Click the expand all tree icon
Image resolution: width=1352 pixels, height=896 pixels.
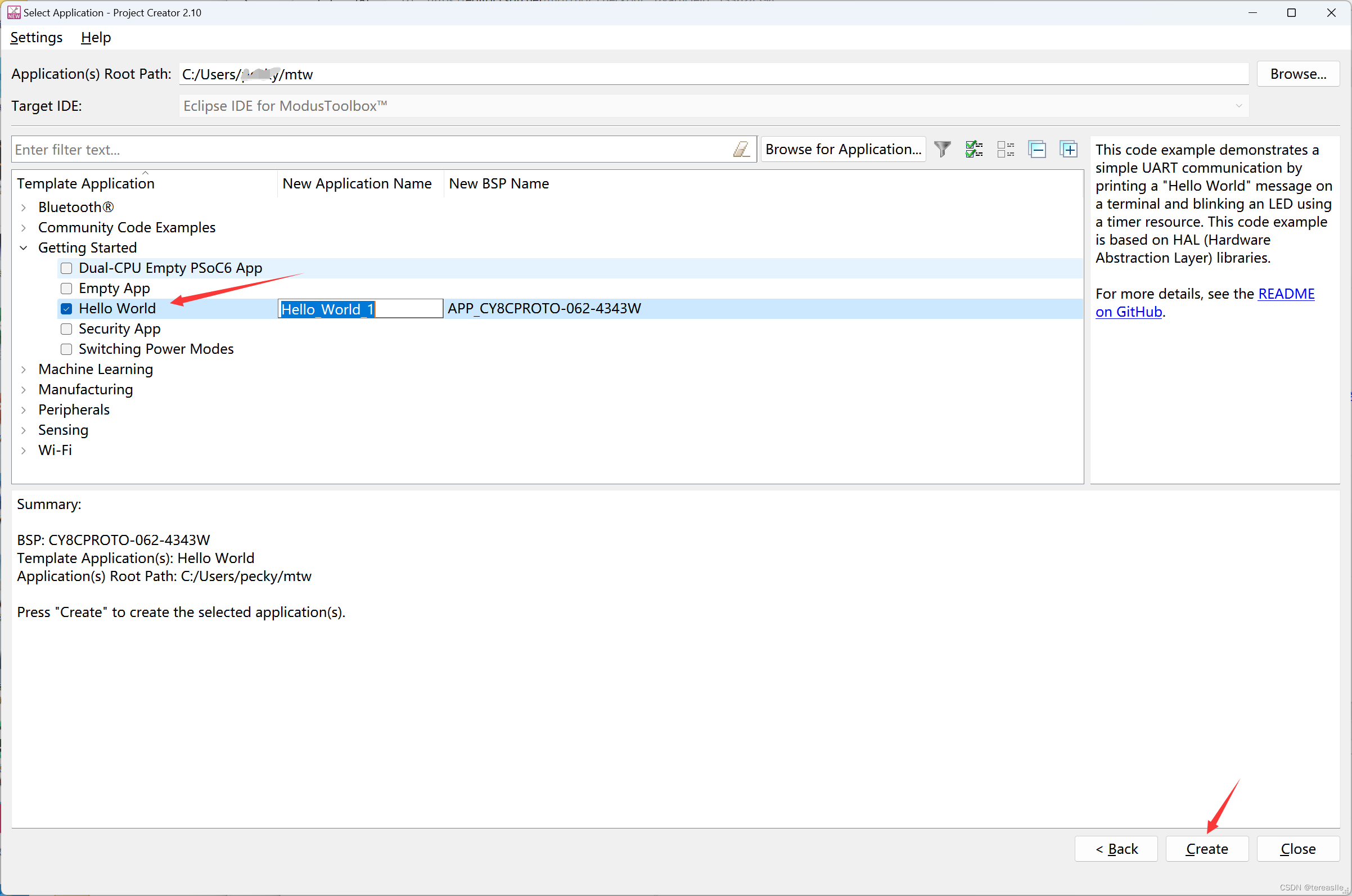coord(1069,150)
